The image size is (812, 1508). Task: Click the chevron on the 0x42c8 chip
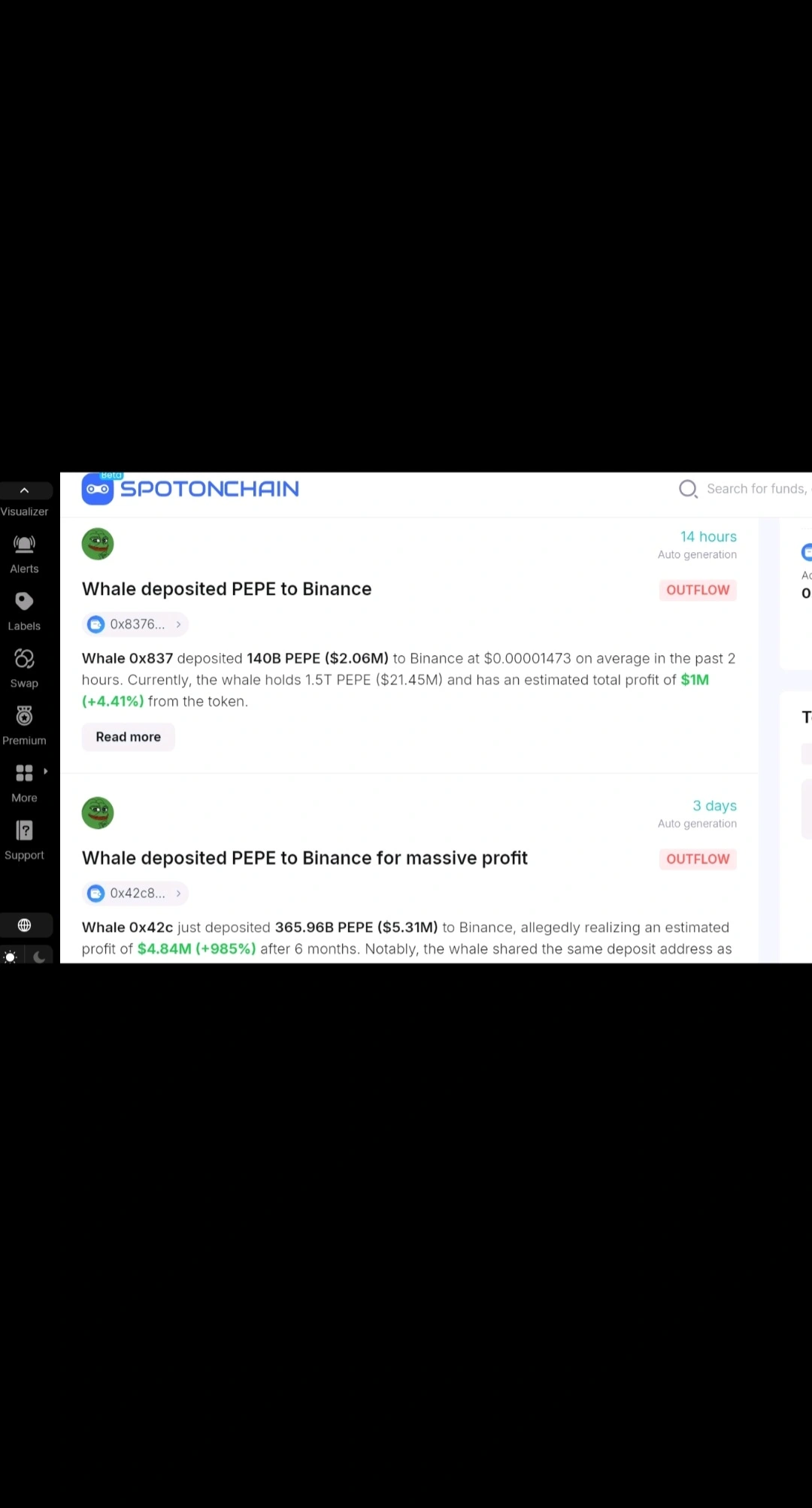pyautogui.click(x=178, y=894)
